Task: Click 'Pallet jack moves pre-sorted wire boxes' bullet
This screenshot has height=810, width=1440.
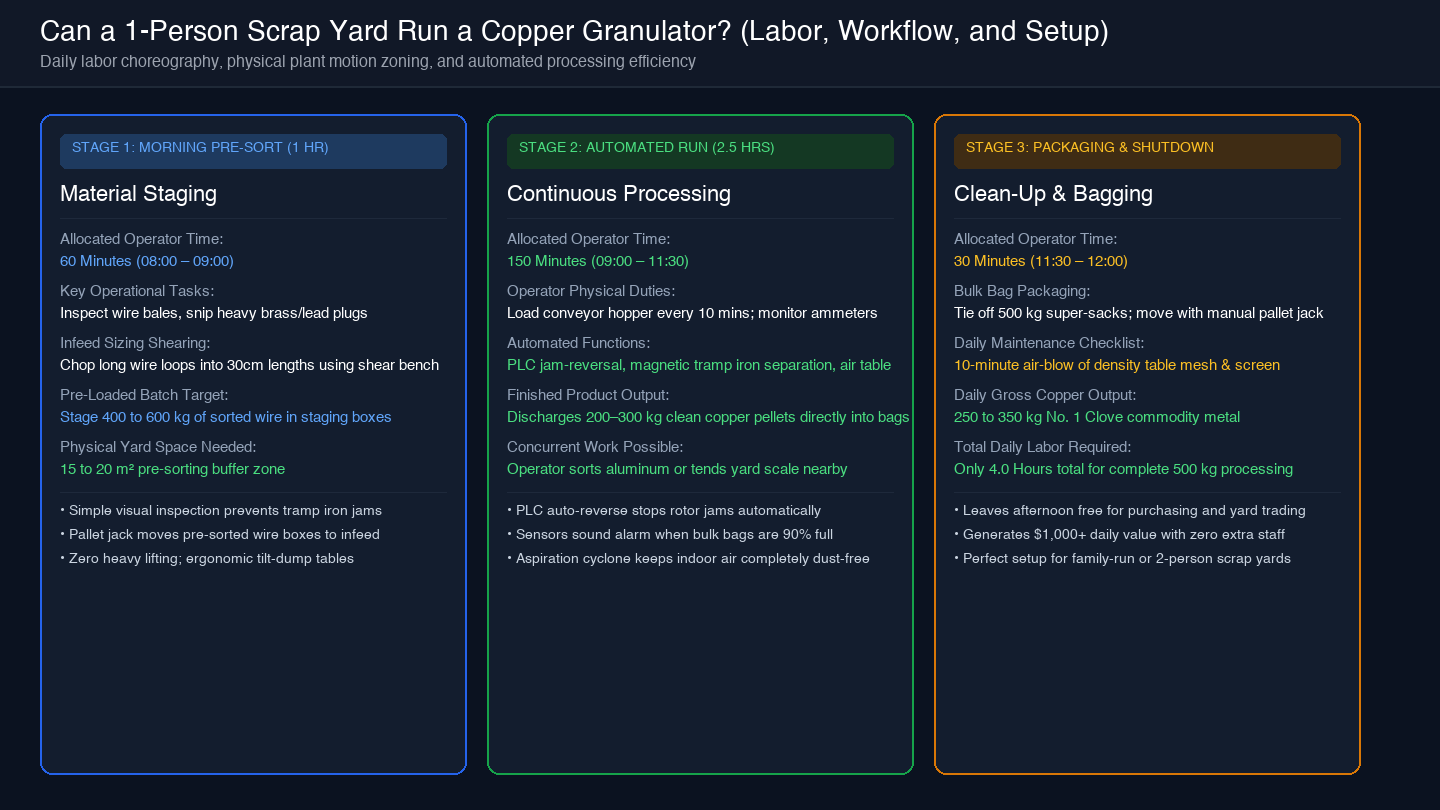Action: click(220, 534)
